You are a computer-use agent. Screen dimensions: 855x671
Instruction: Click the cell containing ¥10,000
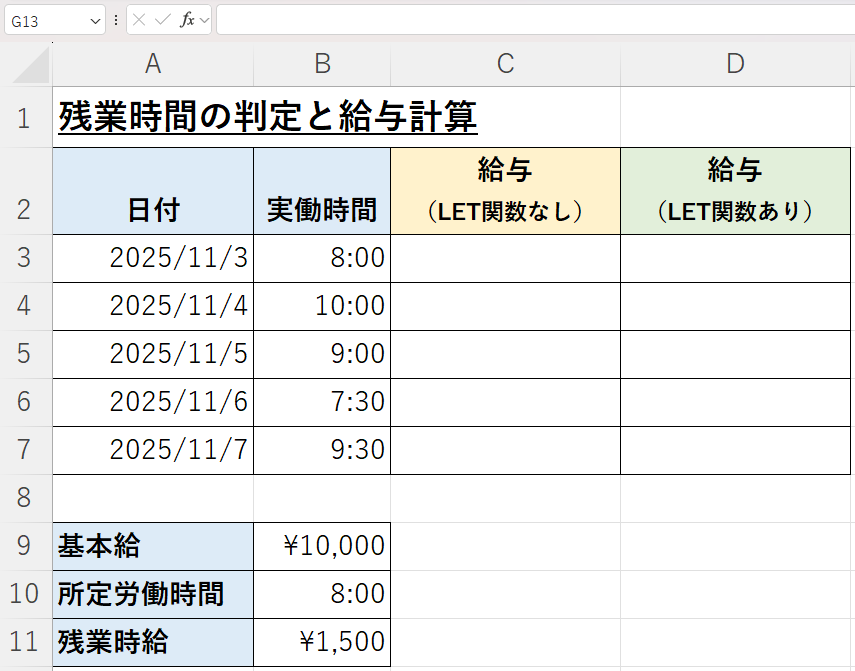pyautogui.click(x=322, y=546)
